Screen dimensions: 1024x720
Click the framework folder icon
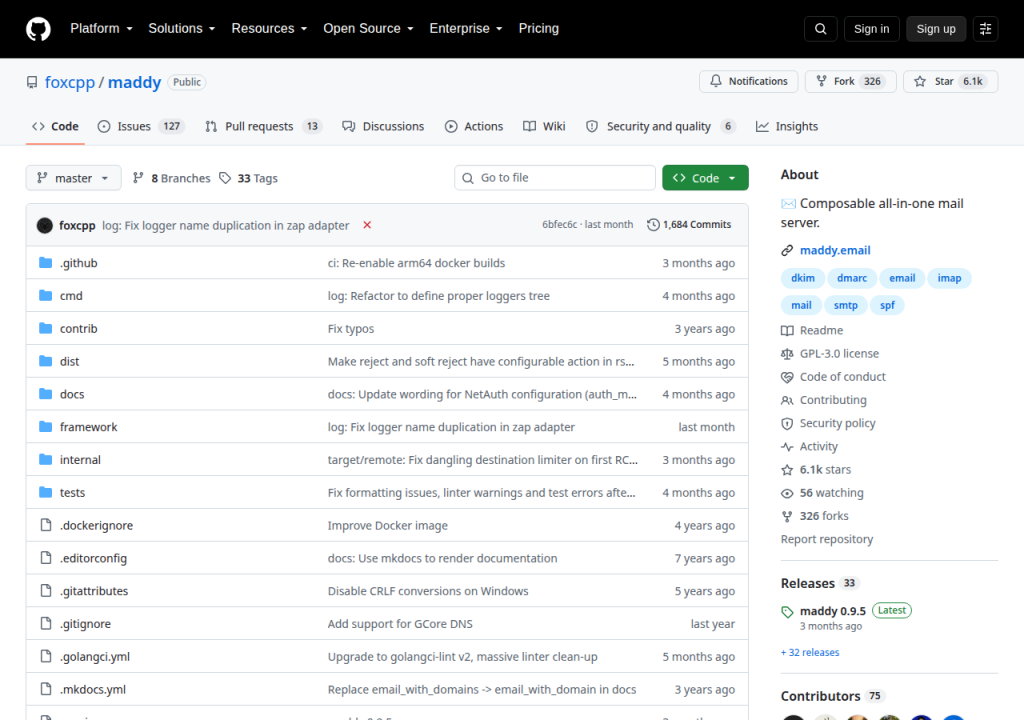coord(45,427)
